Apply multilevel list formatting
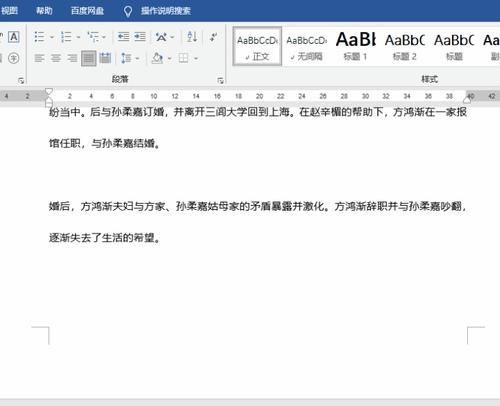 93,37
